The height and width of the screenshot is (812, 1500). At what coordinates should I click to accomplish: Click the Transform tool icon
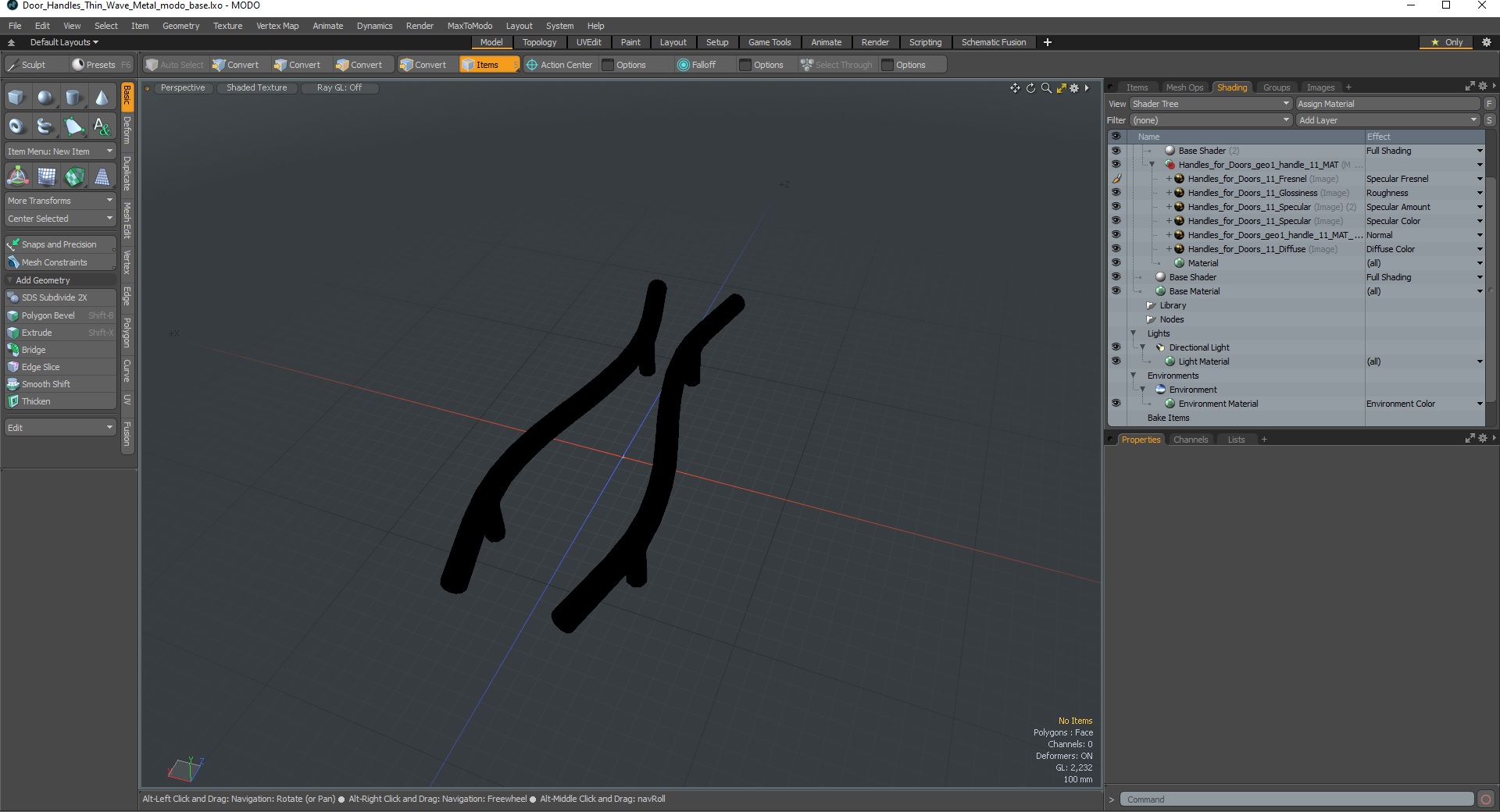coord(17,176)
